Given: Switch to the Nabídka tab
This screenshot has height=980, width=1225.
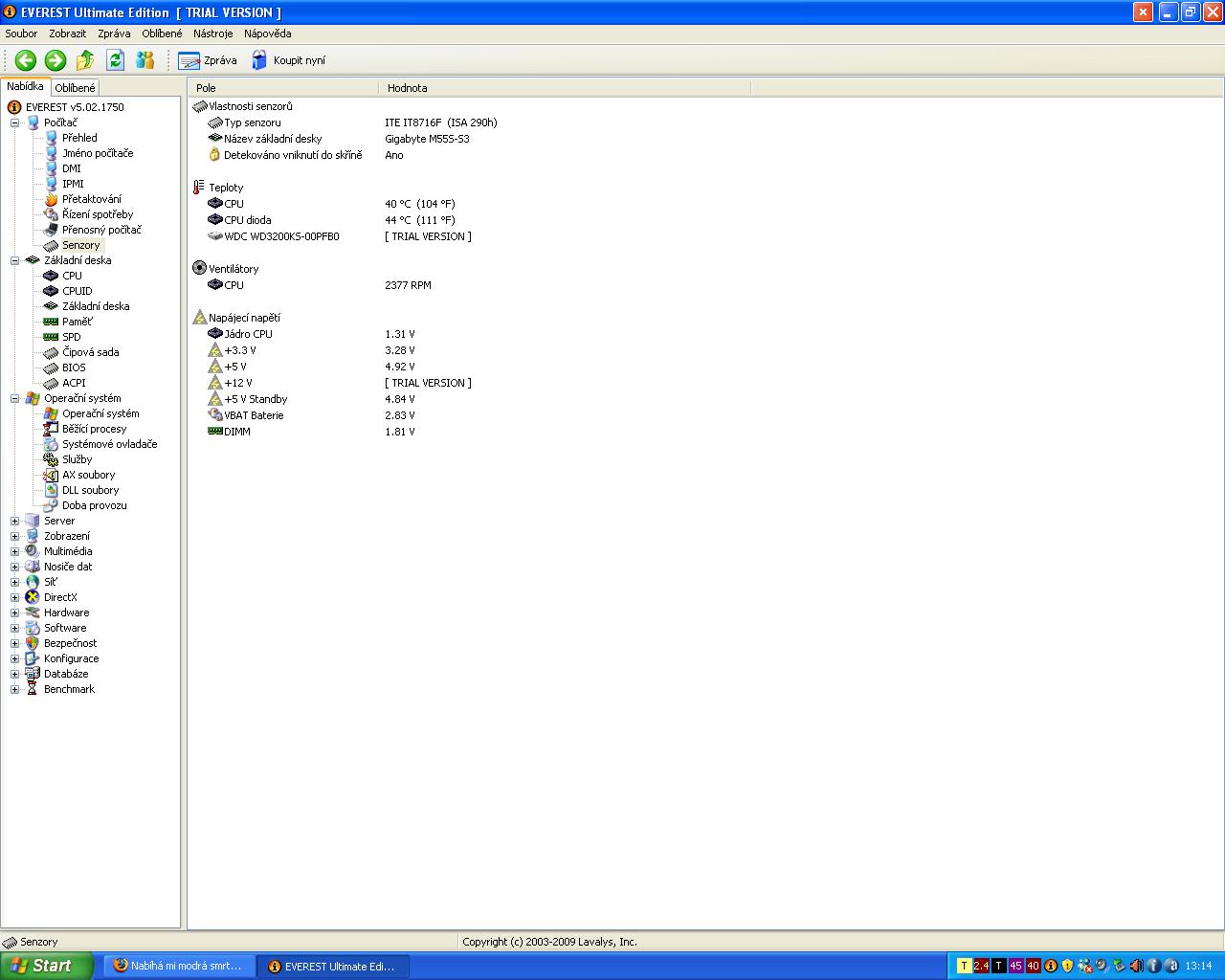Looking at the screenshot, I should click(x=25, y=86).
